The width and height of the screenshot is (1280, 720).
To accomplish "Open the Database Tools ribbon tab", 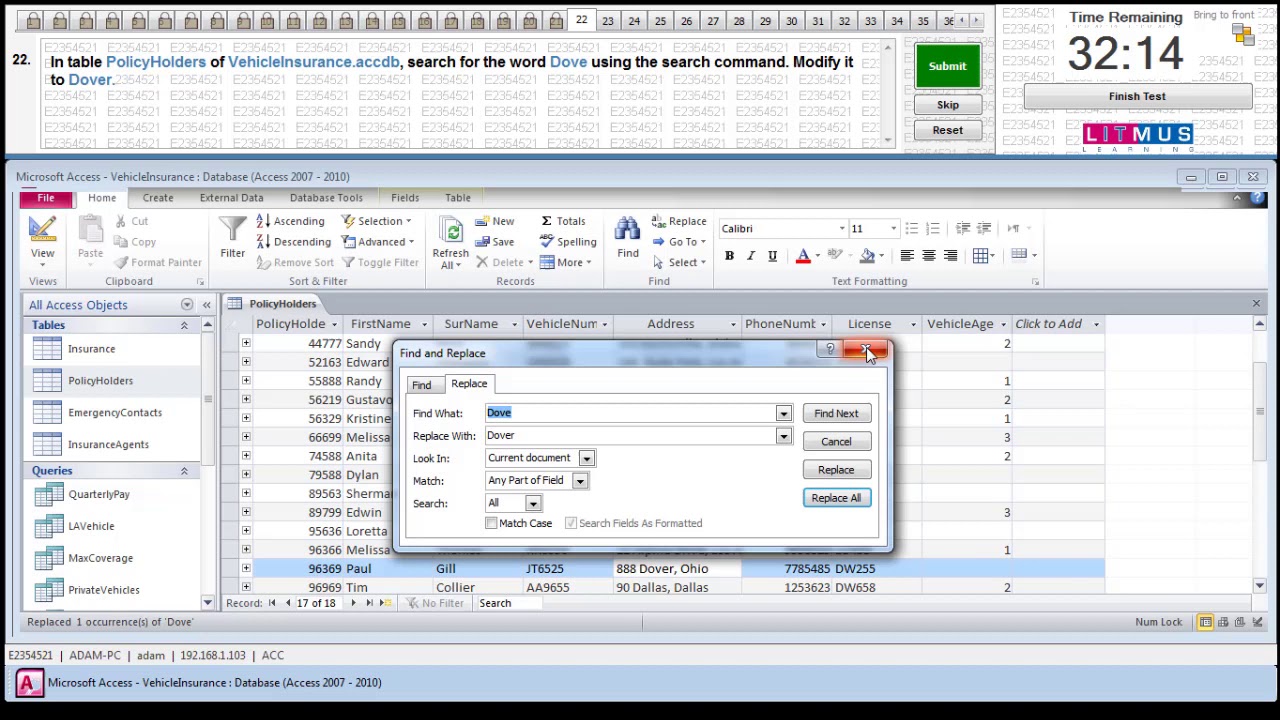I will click(x=326, y=198).
